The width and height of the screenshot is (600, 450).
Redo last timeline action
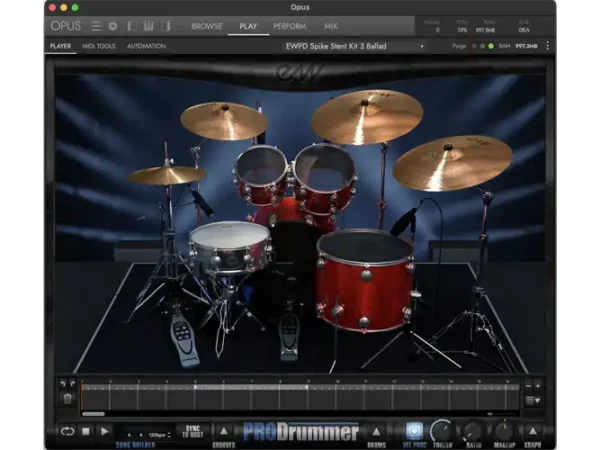coord(72,383)
